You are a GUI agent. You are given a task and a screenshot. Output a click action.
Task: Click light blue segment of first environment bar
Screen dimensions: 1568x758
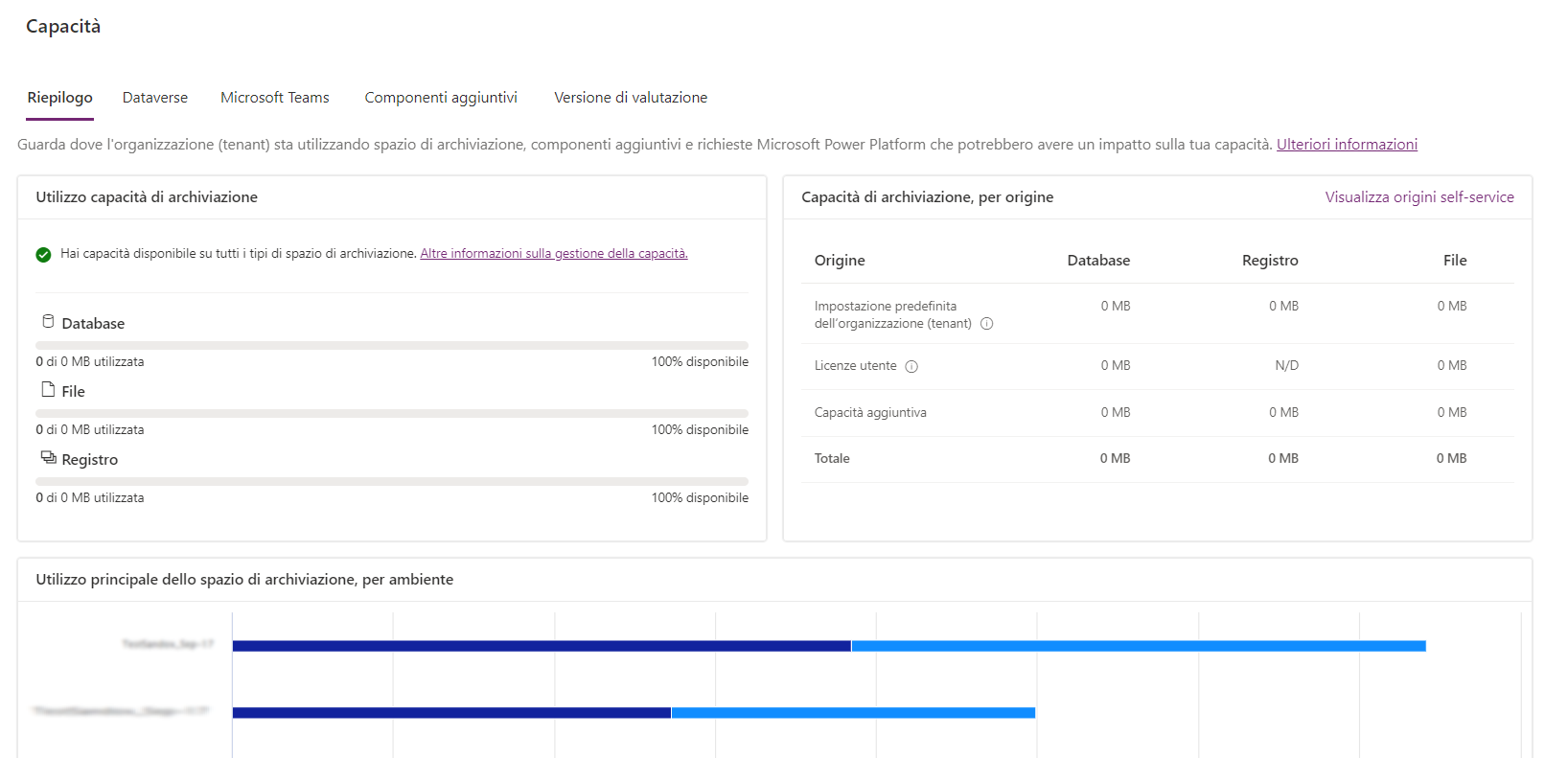pyautogui.click(x=1139, y=646)
